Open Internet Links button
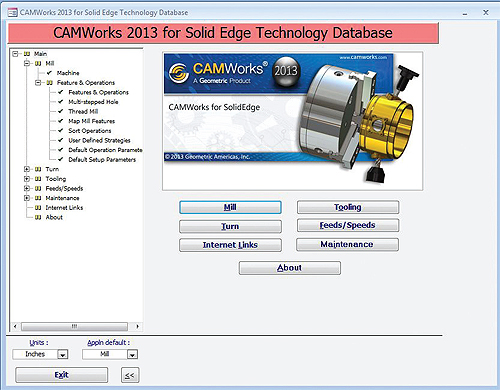 (x=230, y=245)
